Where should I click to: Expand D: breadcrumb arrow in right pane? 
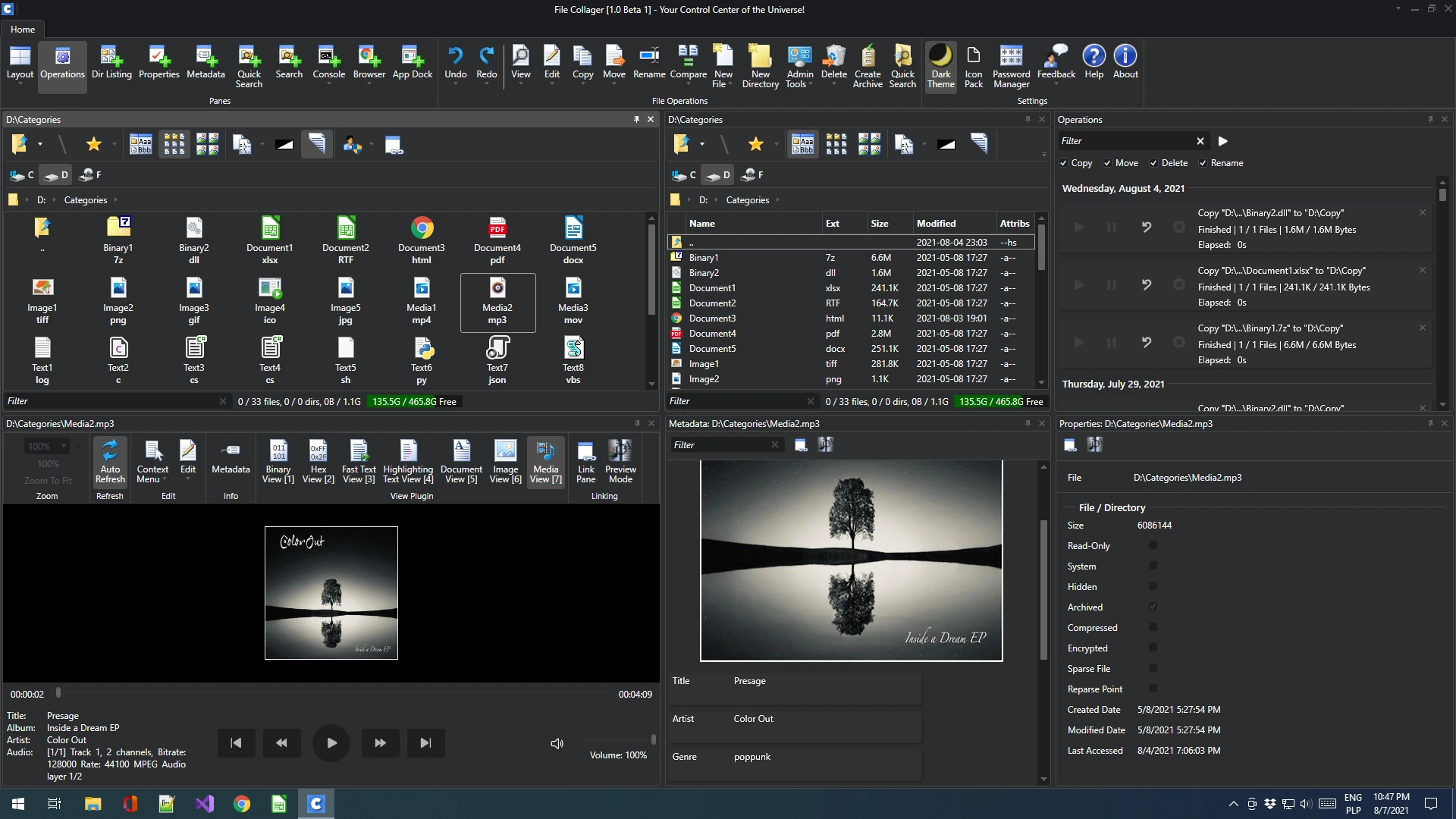(716, 200)
